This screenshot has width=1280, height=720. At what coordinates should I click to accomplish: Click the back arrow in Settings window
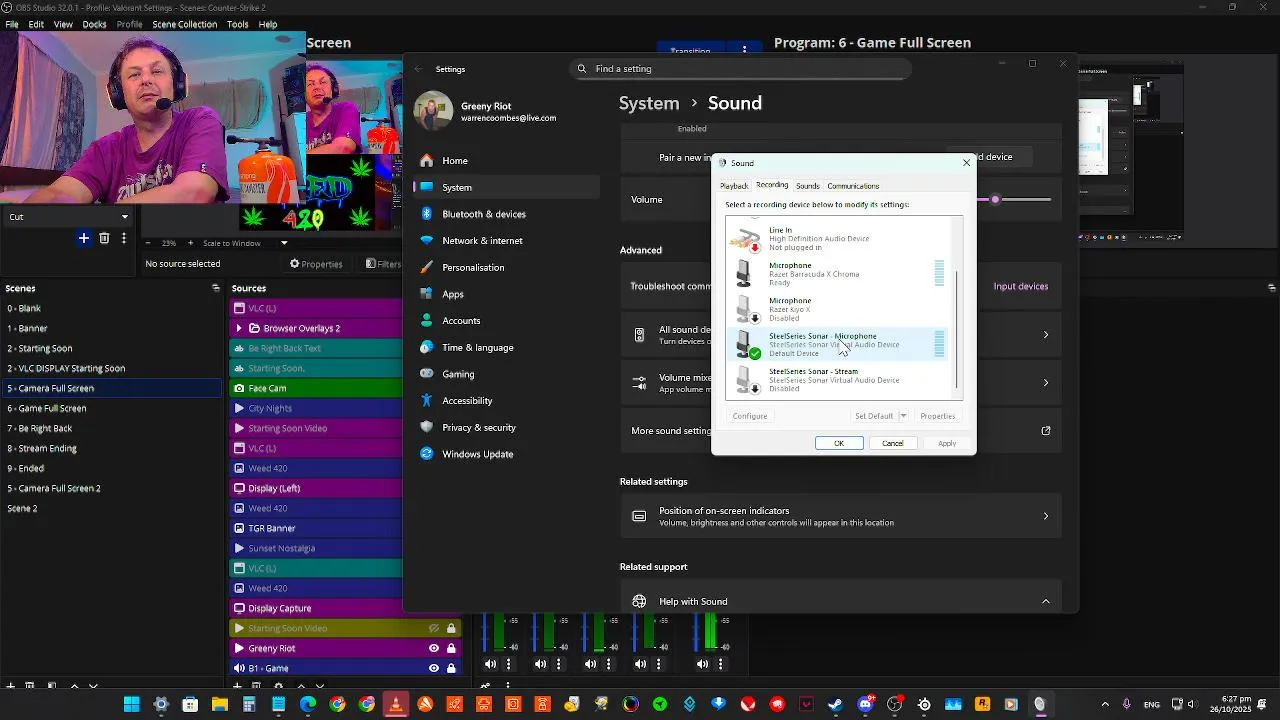point(419,69)
